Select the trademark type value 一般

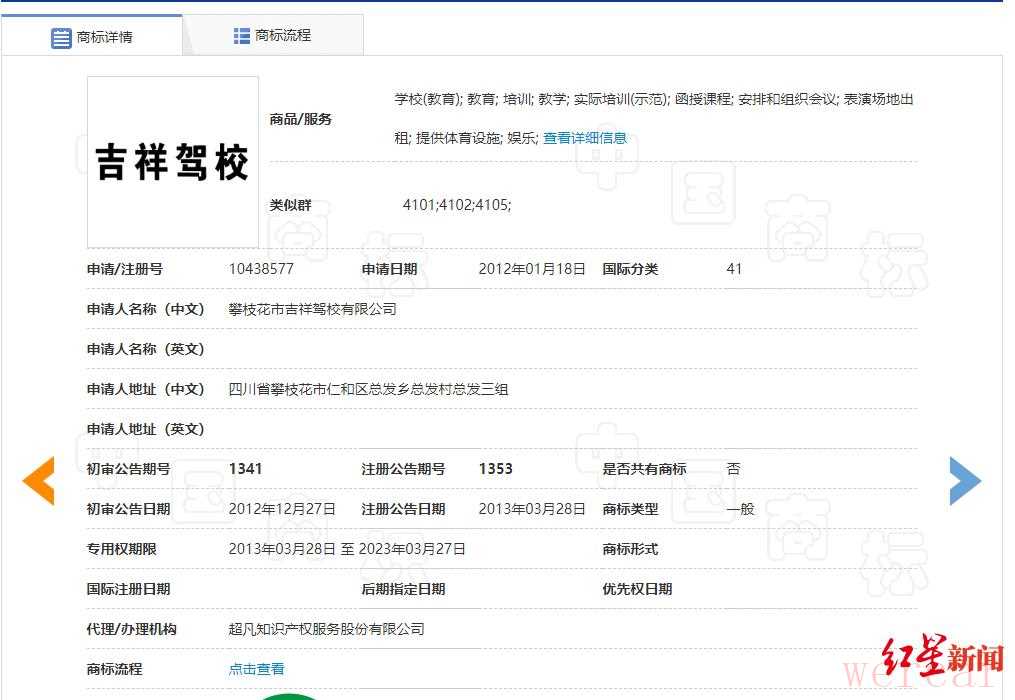tap(740, 509)
